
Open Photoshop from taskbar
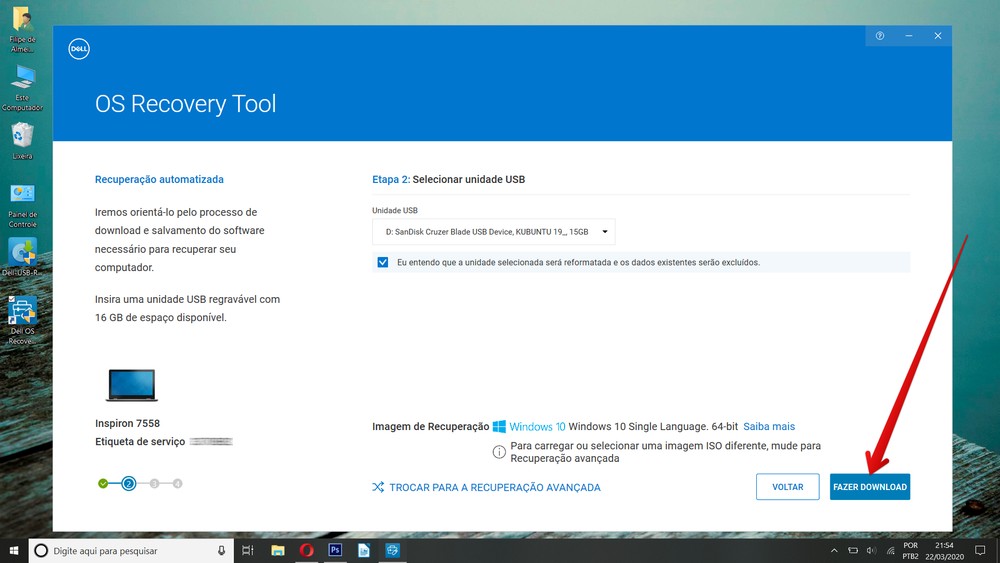335,550
